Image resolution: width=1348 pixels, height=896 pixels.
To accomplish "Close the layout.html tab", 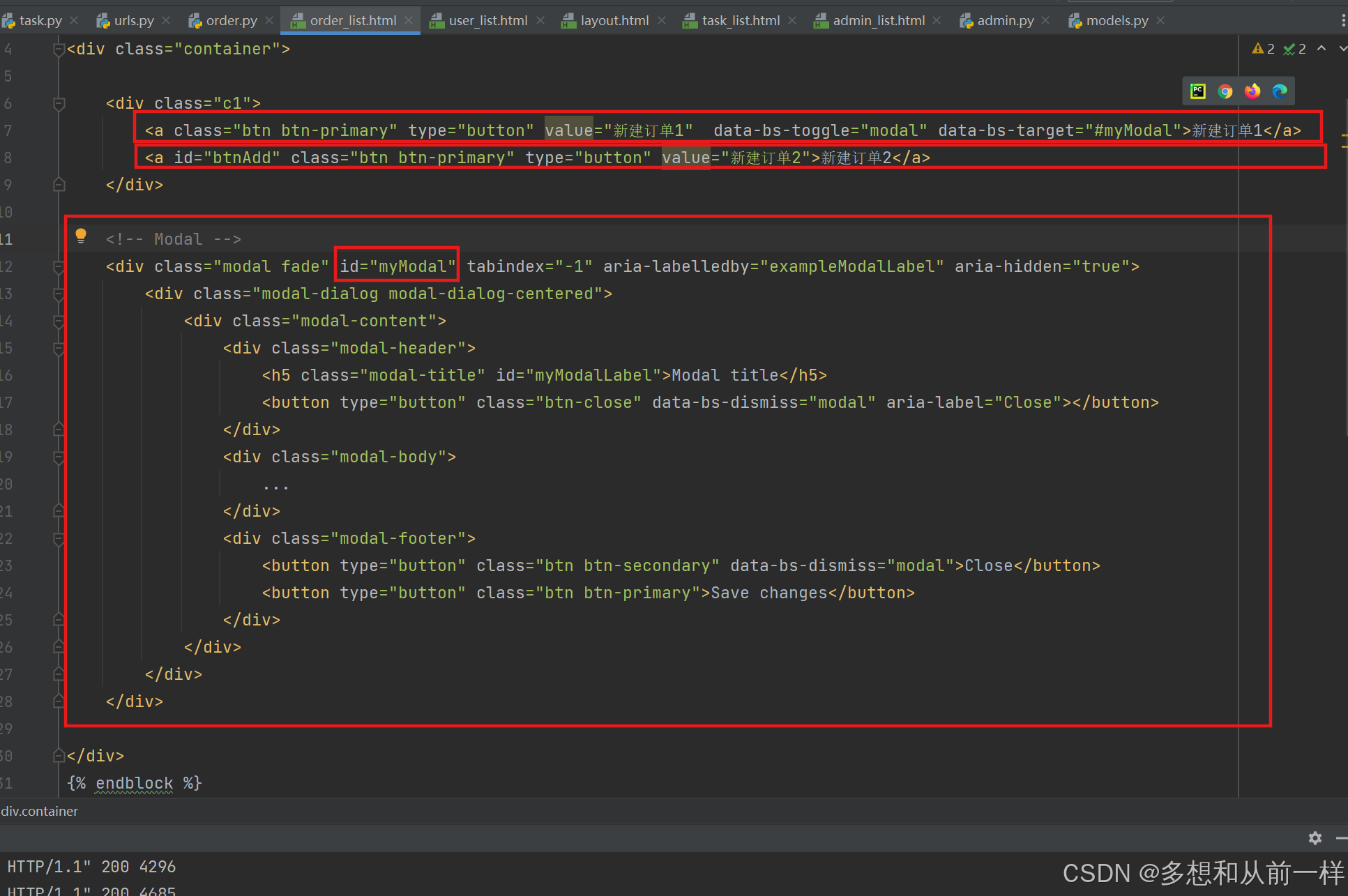I will coord(662,20).
